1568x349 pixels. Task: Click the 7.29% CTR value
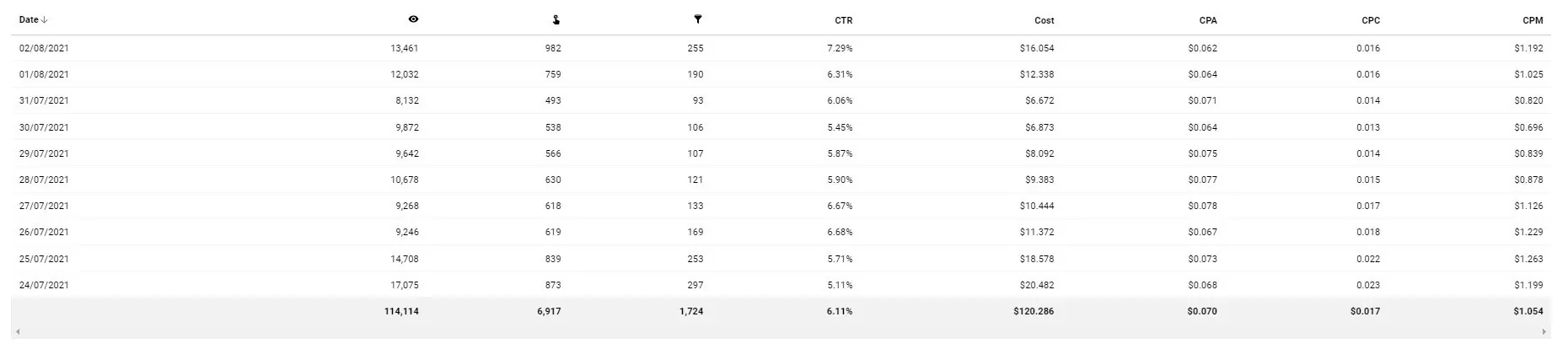point(840,49)
